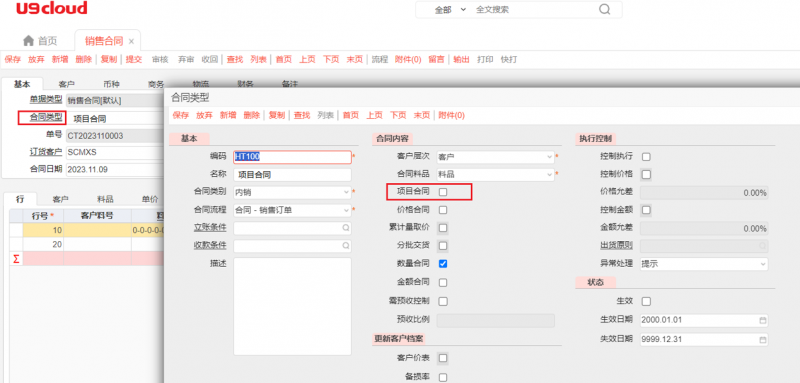Uncheck the 数量合同 checkbox
The width and height of the screenshot is (800, 383).
coord(443,264)
